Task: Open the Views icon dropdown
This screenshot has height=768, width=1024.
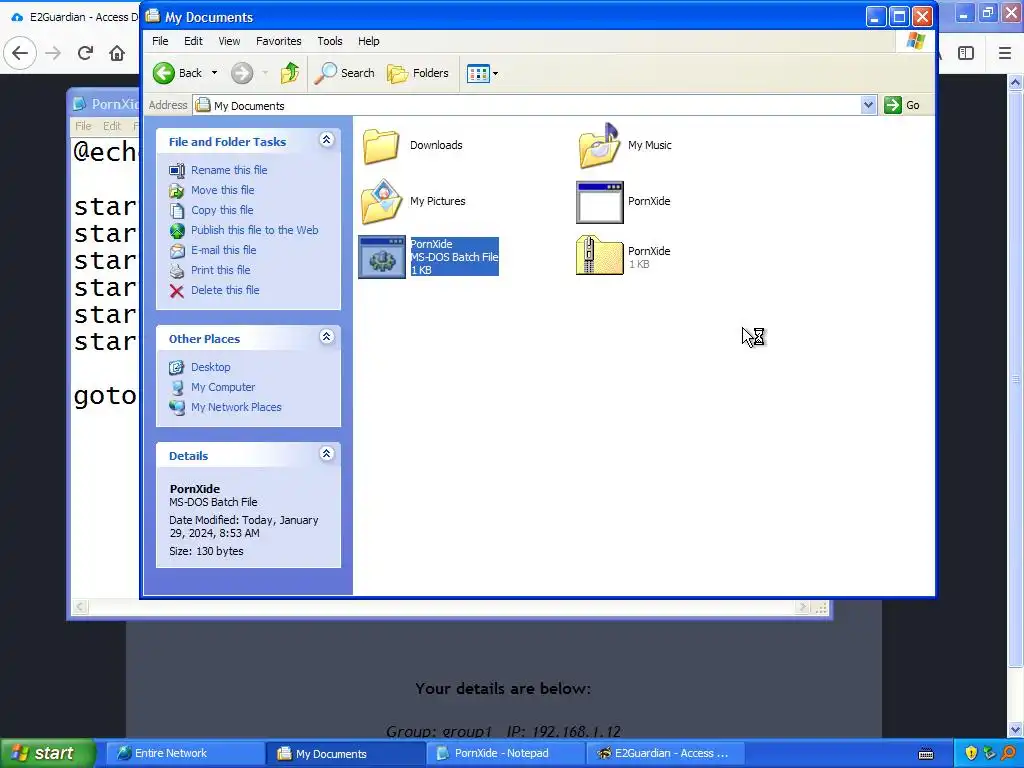Action: click(483, 73)
